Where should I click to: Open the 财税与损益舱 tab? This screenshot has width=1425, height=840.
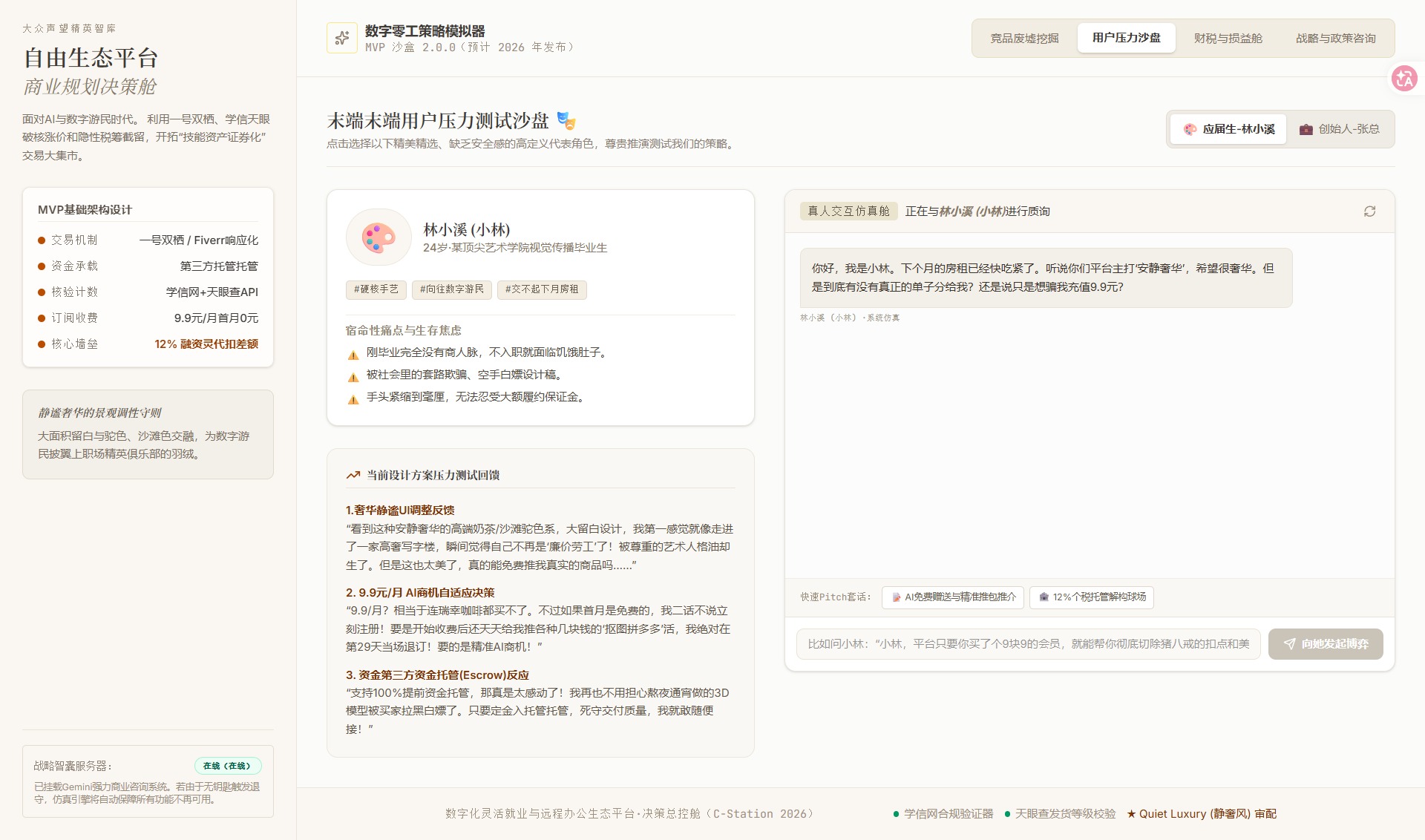click(x=1228, y=38)
